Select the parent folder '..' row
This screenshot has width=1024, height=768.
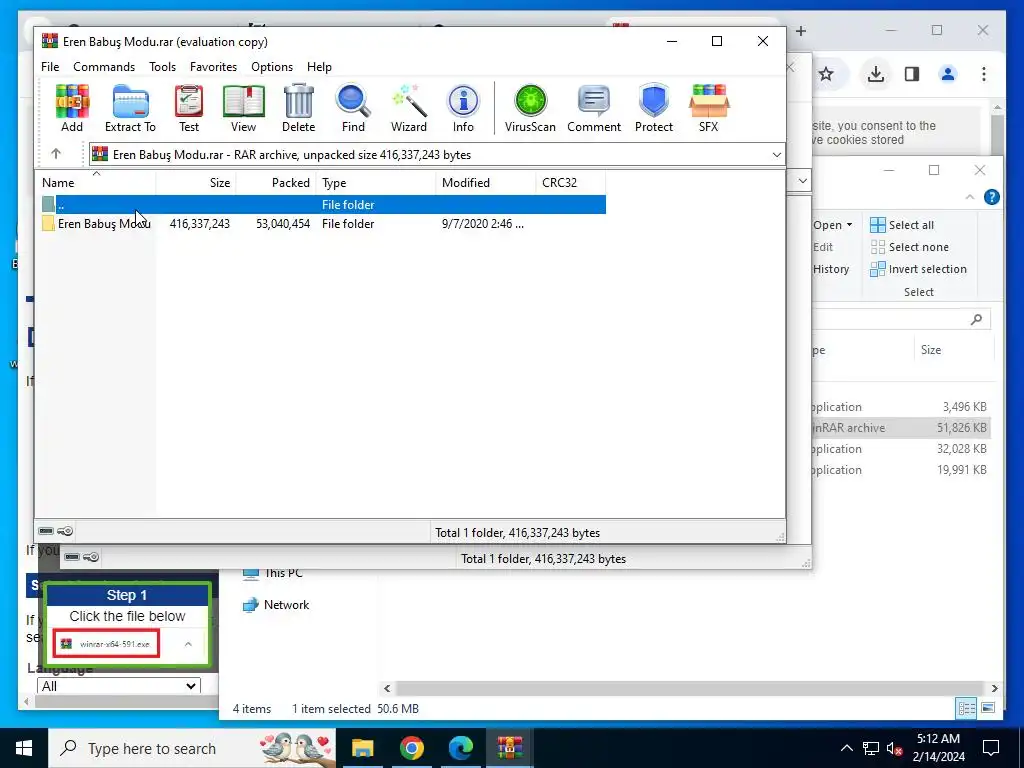tap(321, 204)
